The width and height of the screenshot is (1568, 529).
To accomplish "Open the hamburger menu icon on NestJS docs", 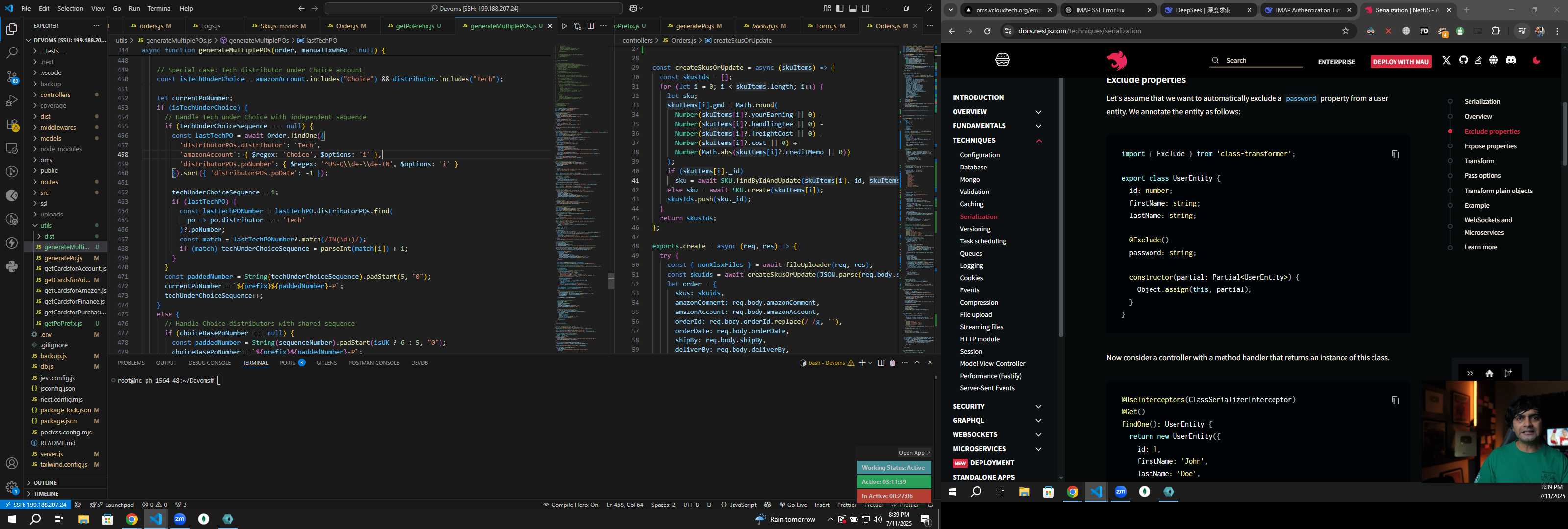I will click(1002, 60).
